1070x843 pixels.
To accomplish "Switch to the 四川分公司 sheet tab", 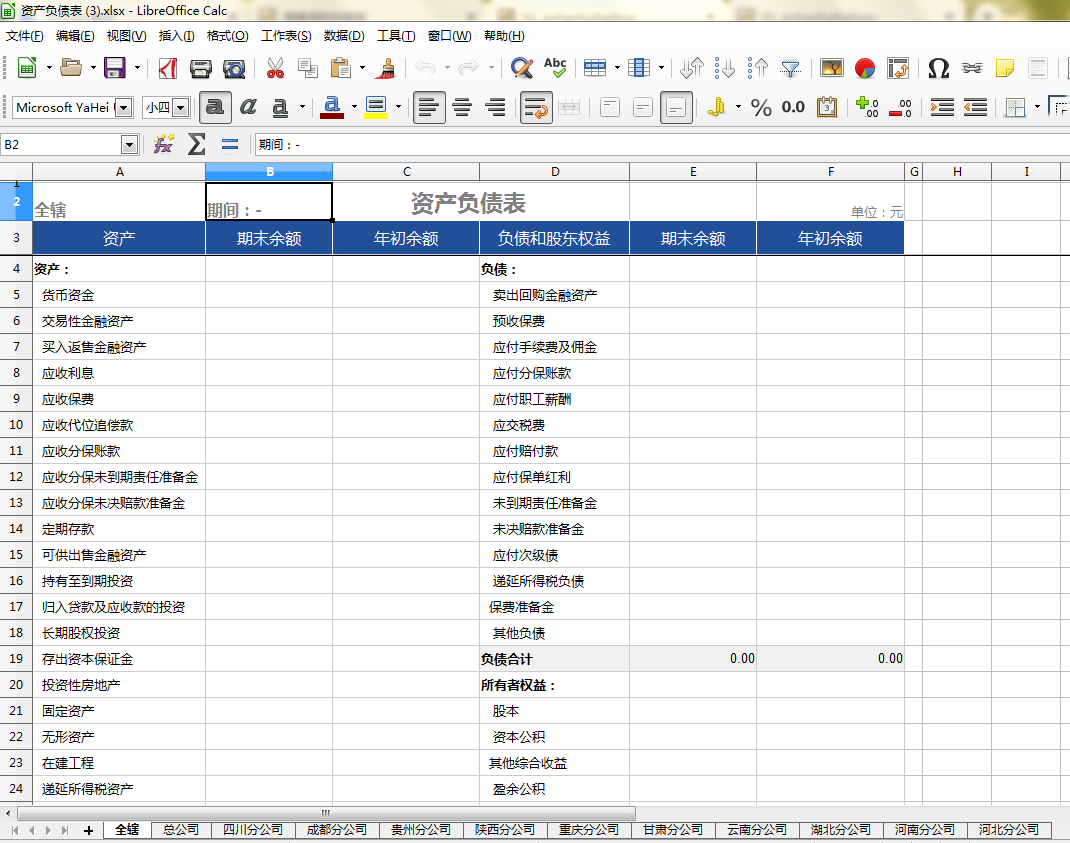I will [253, 830].
